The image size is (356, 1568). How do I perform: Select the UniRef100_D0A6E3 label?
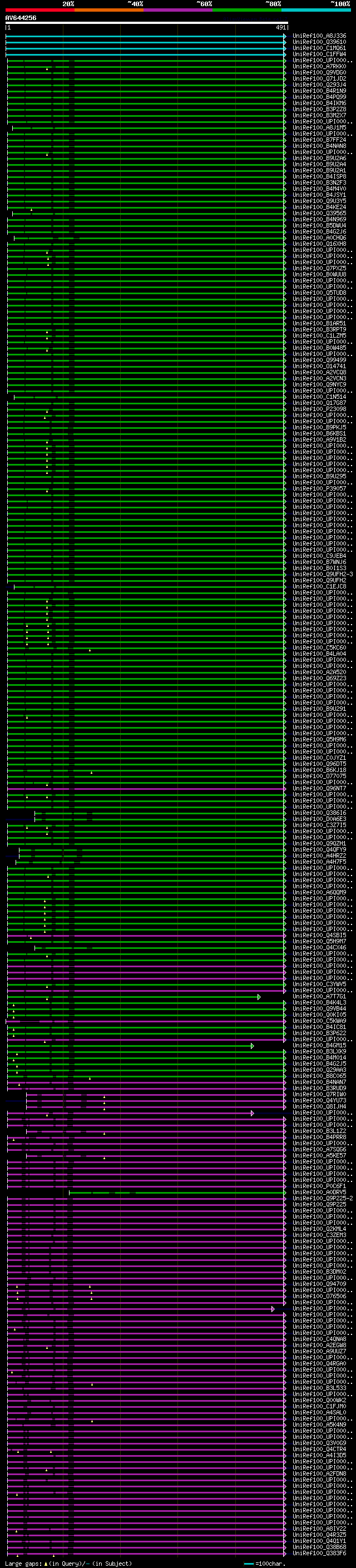[x=319, y=819]
